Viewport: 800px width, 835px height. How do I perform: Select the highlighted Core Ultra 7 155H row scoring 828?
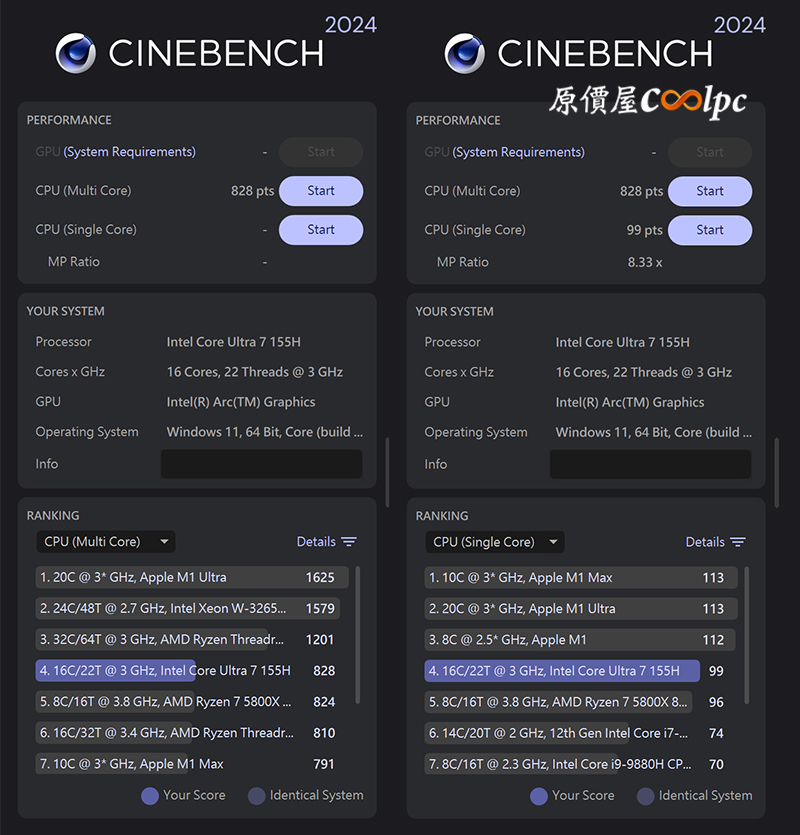[186, 670]
